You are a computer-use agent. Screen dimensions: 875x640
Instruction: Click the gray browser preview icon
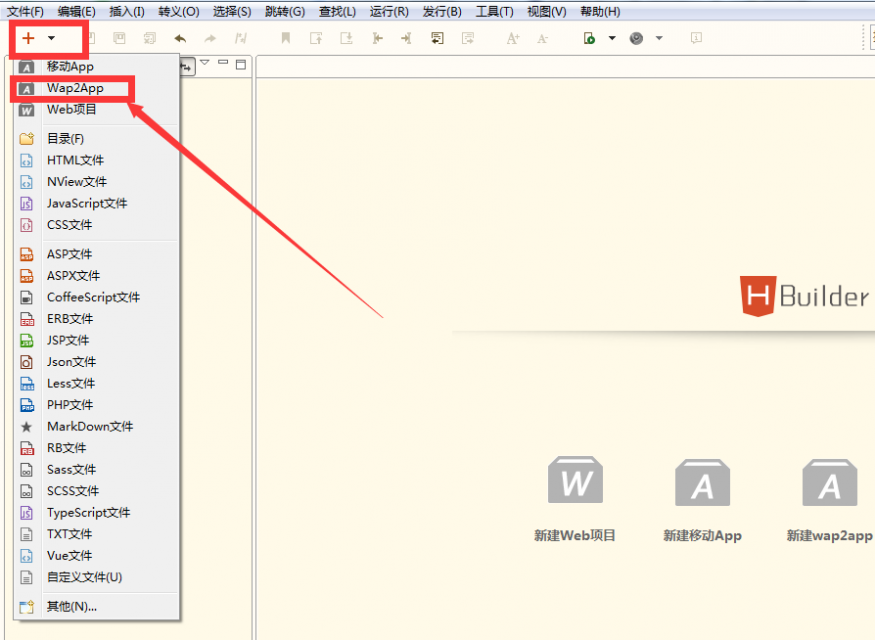tap(636, 38)
